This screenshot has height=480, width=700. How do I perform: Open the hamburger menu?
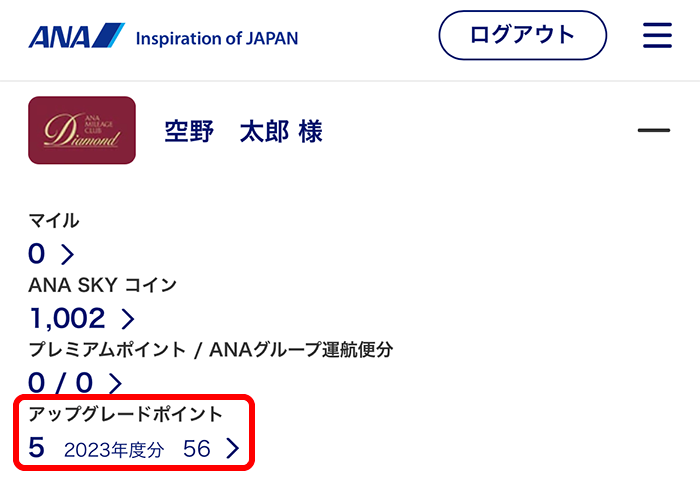pyautogui.click(x=657, y=36)
